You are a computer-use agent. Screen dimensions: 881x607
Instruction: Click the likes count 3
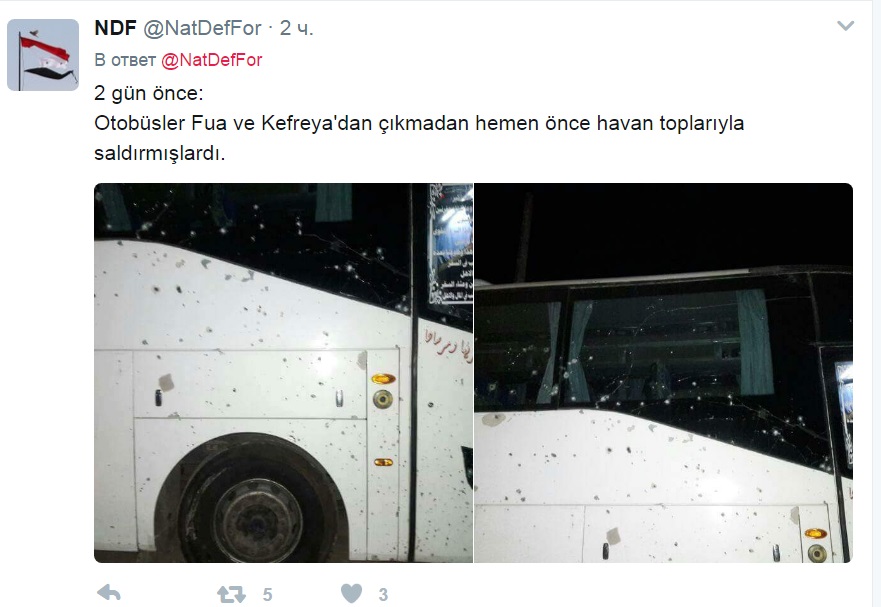tap(383, 594)
